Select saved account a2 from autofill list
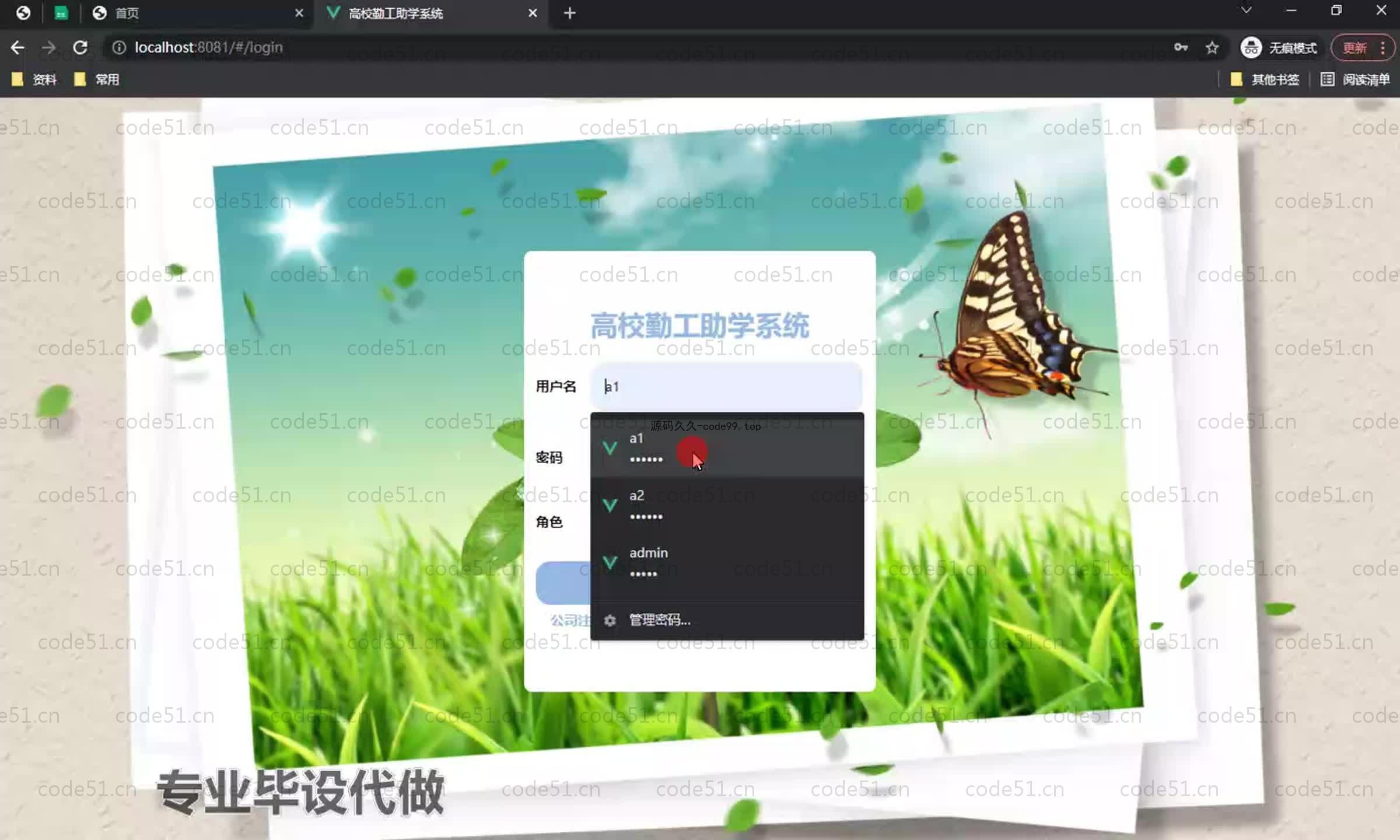This screenshot has width=1400, height=840. tap(727, 505)
